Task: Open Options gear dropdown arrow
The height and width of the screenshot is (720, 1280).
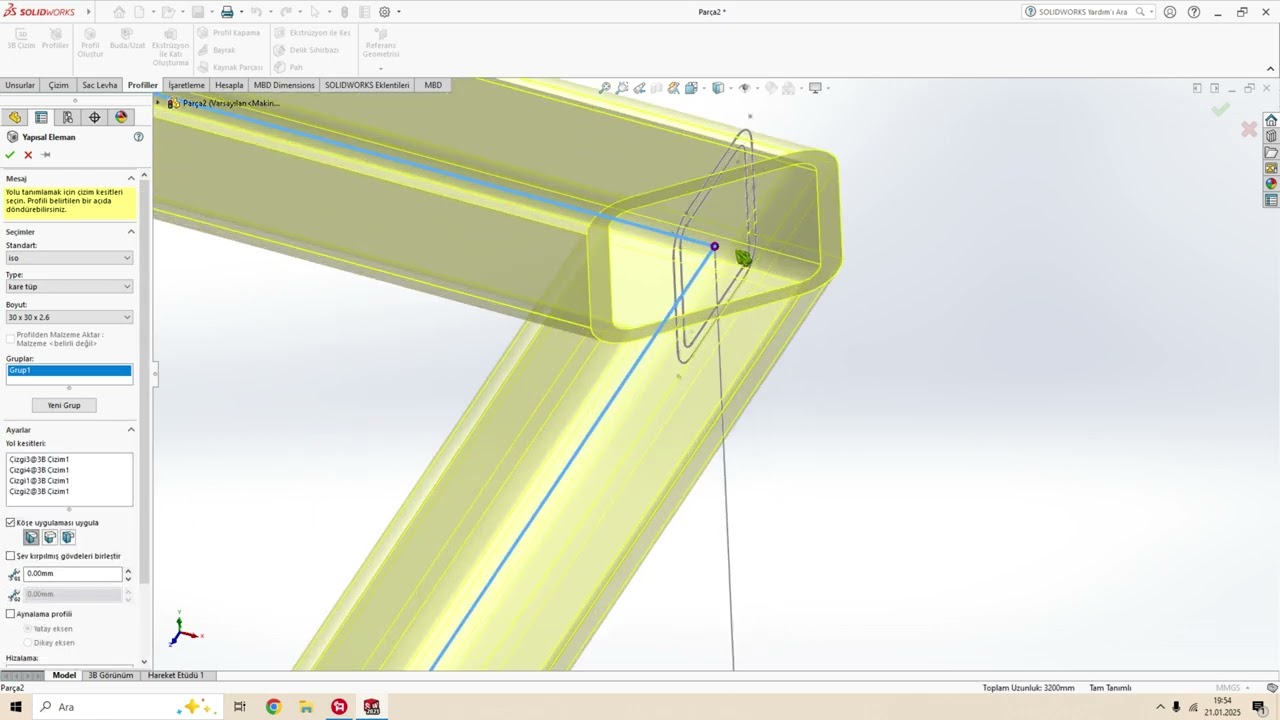Action: point(399,12)
